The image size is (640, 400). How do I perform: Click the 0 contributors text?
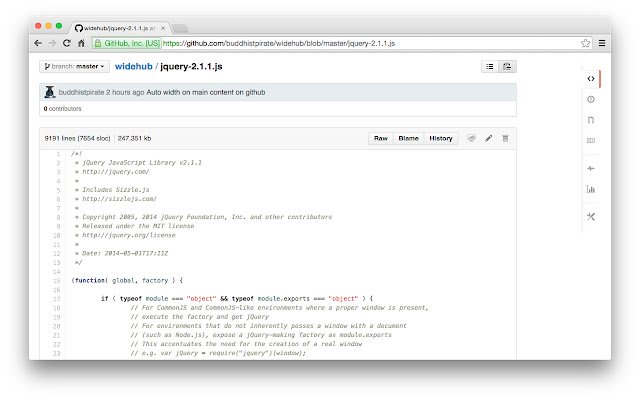pyautogui.click(x=62, y=109)
